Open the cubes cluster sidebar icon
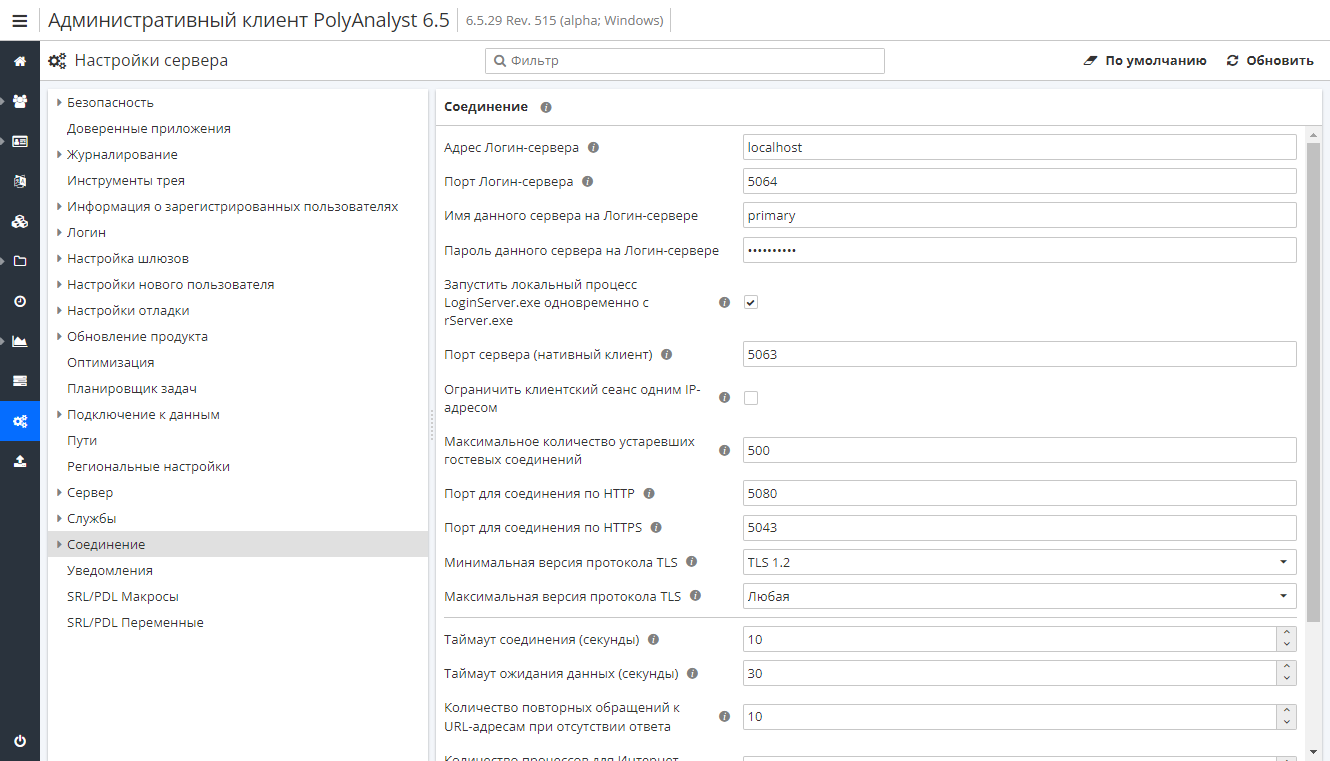This screenshot has height=761, width=1330. pyautogui.click(x=20, y=221)
